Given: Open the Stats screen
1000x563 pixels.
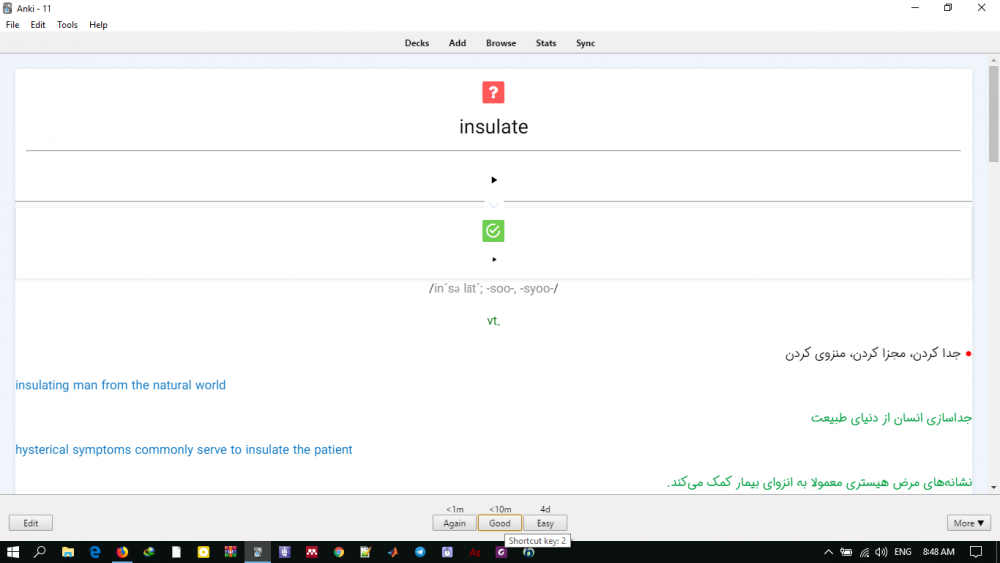Looking at the screenshot, I should [x=546, y=43].
